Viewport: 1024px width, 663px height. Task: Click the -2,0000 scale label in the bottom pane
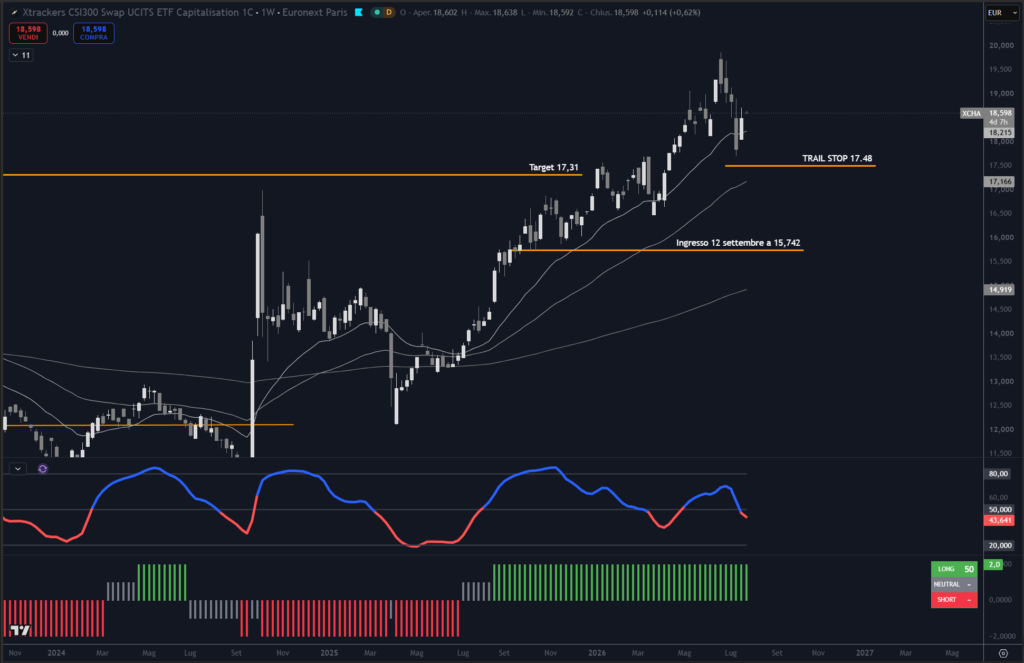[x=1001, y=636]
